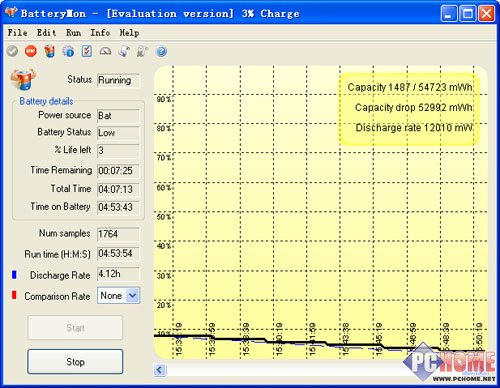Click the Battery Status field showing Low

click(118, 133)
